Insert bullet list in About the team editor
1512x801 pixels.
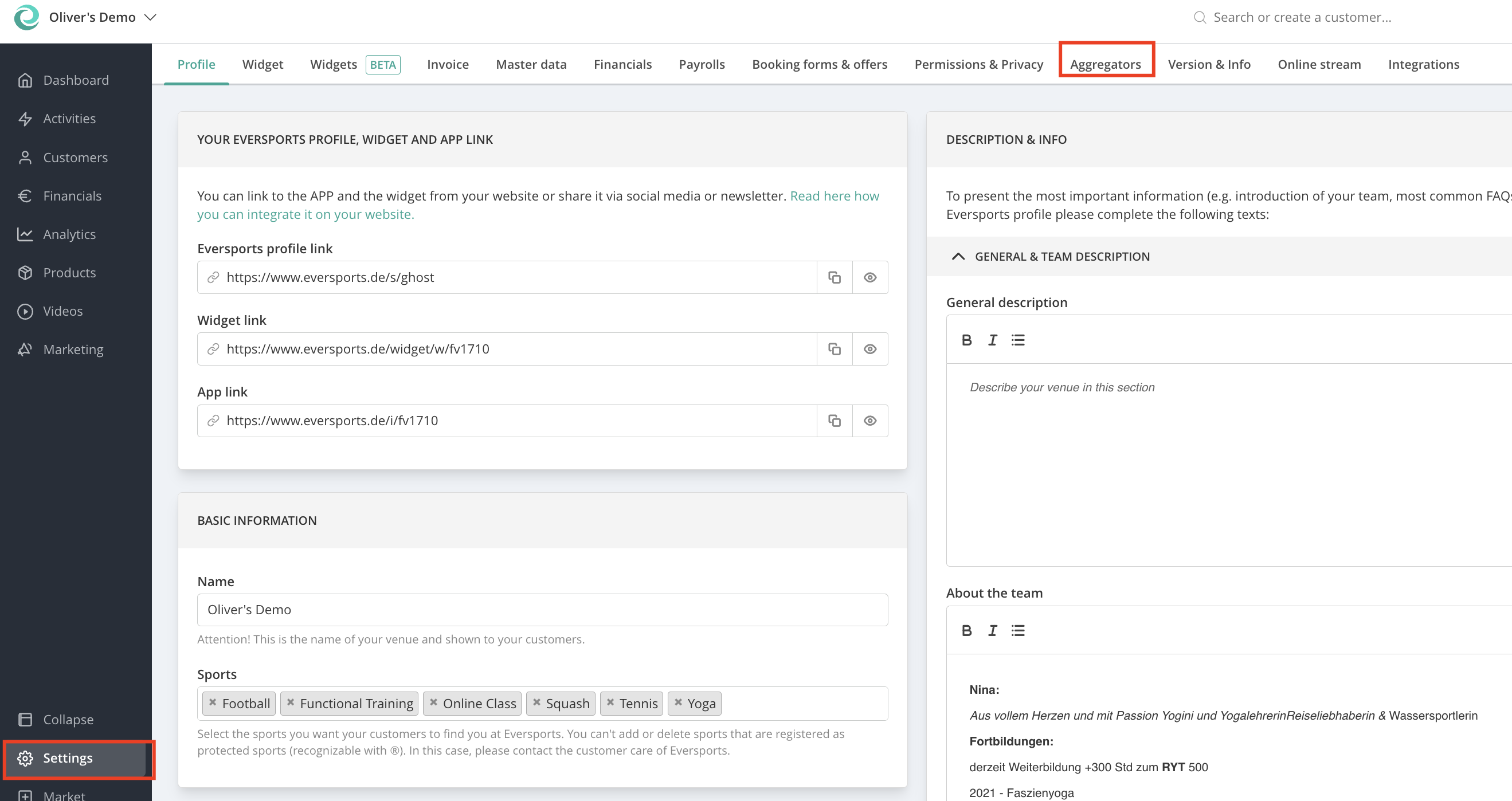point(1018,630)
